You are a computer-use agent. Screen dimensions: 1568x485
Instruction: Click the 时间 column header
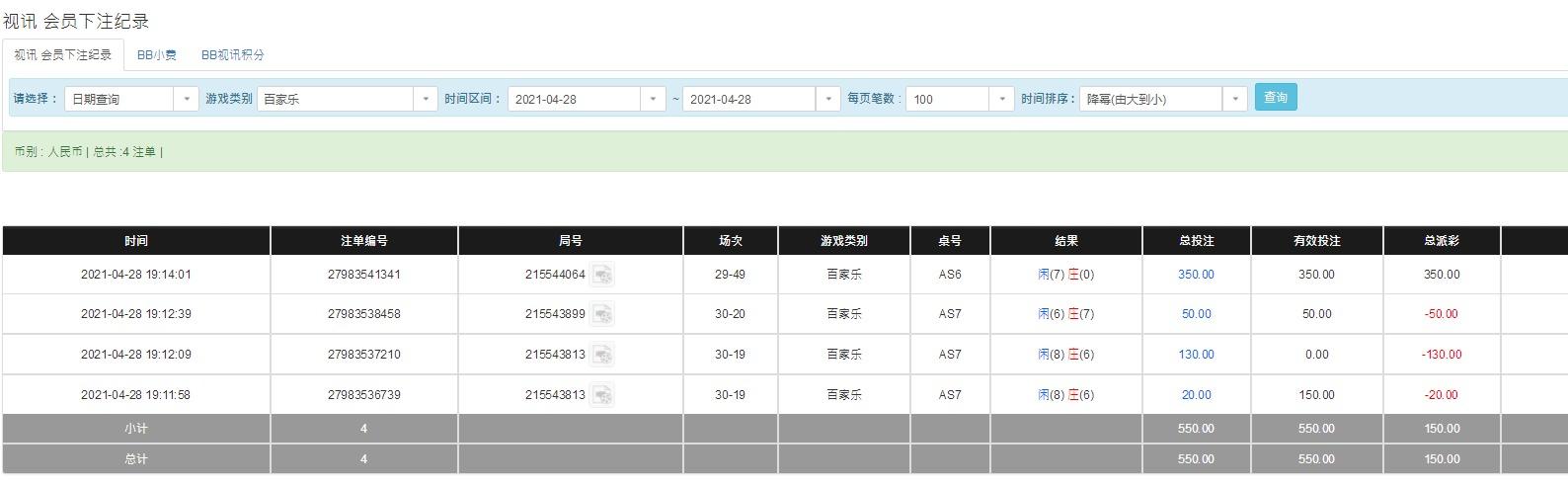pyautogui.click(x=136, y=241)
